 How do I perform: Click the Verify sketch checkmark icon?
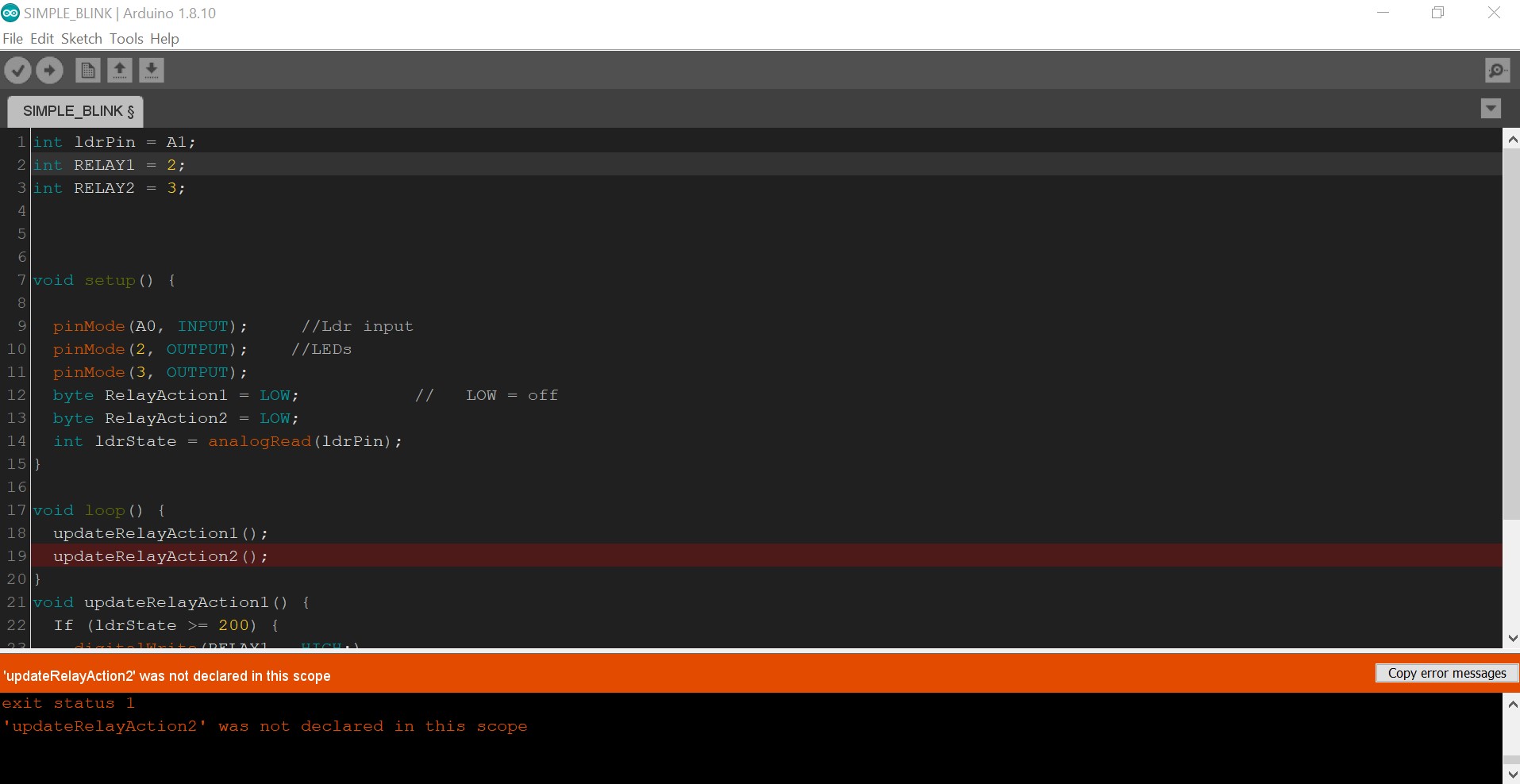click(x=17, y=71)
